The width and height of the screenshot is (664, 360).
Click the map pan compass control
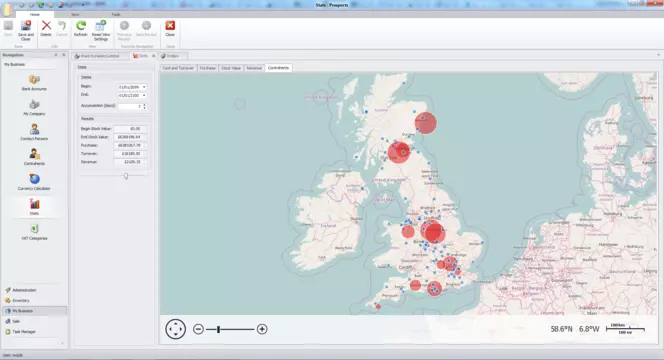[175, 329]
